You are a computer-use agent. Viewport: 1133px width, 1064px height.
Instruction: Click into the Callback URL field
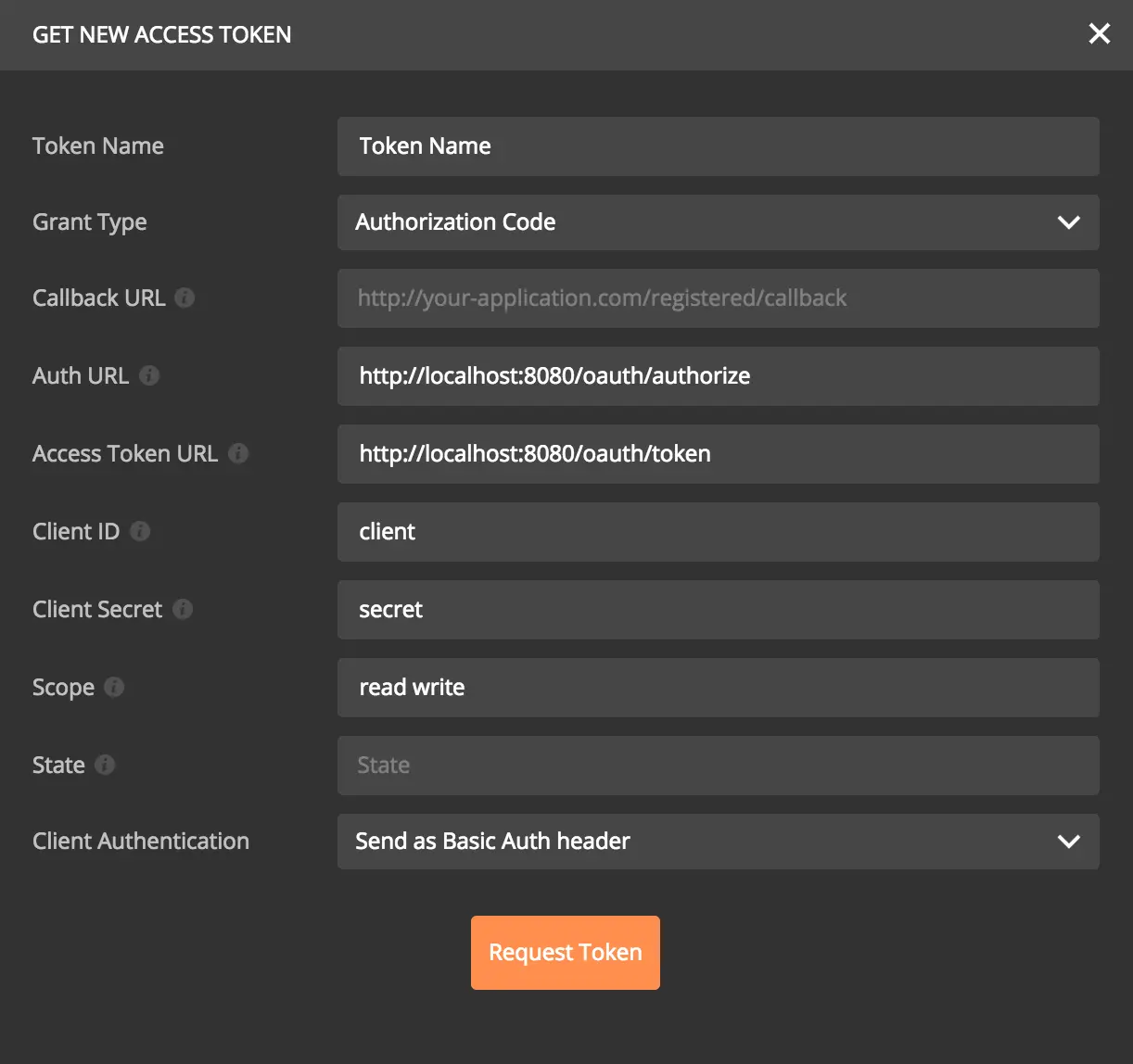point(718,298)
